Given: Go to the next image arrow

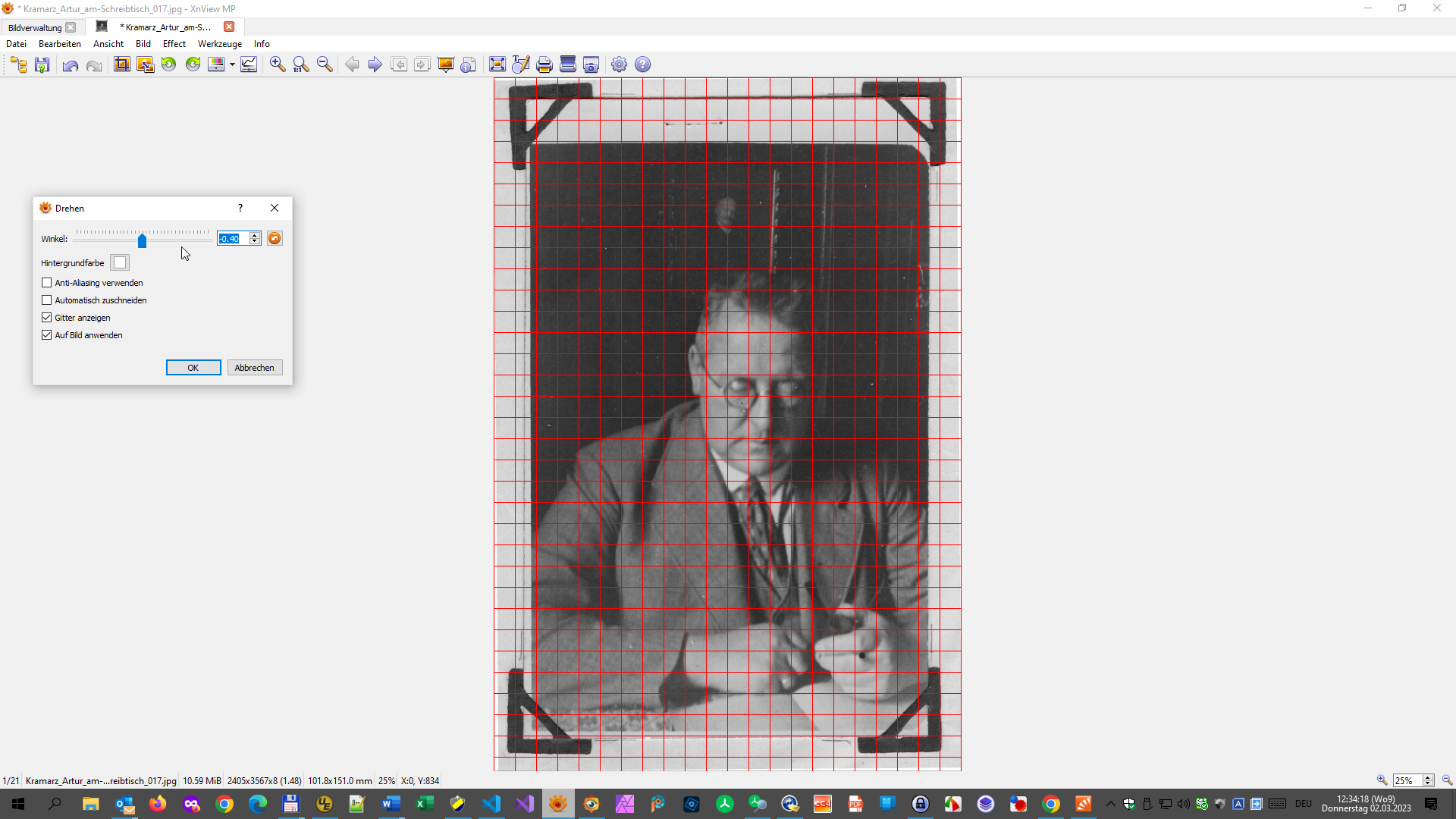Looking at the screenshot, I should [375, 64].
